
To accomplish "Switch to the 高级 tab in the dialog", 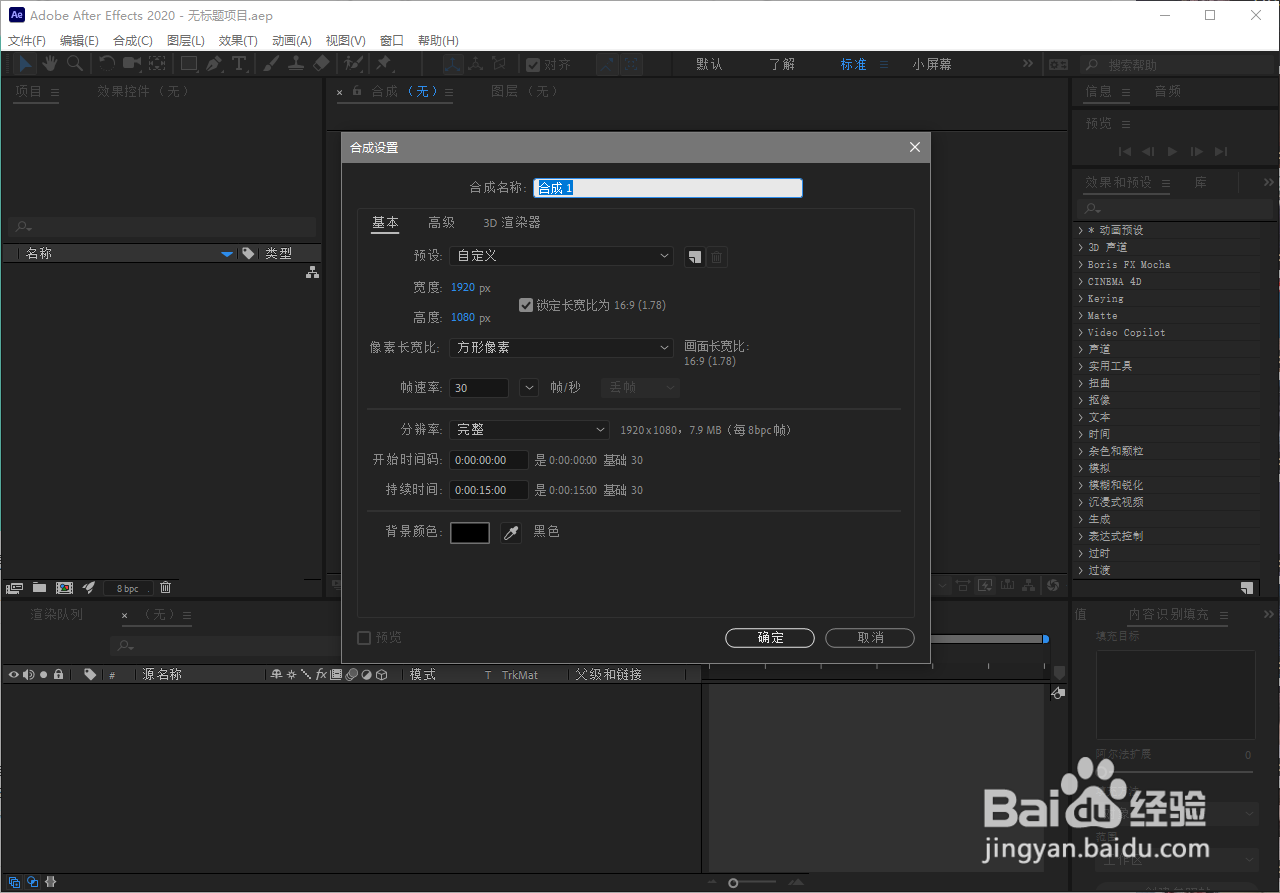I will [x=441, y=223].
